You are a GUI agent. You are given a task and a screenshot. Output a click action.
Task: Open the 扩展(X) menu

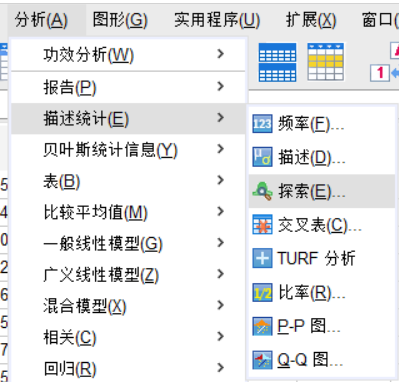click(x=311, y=20)
